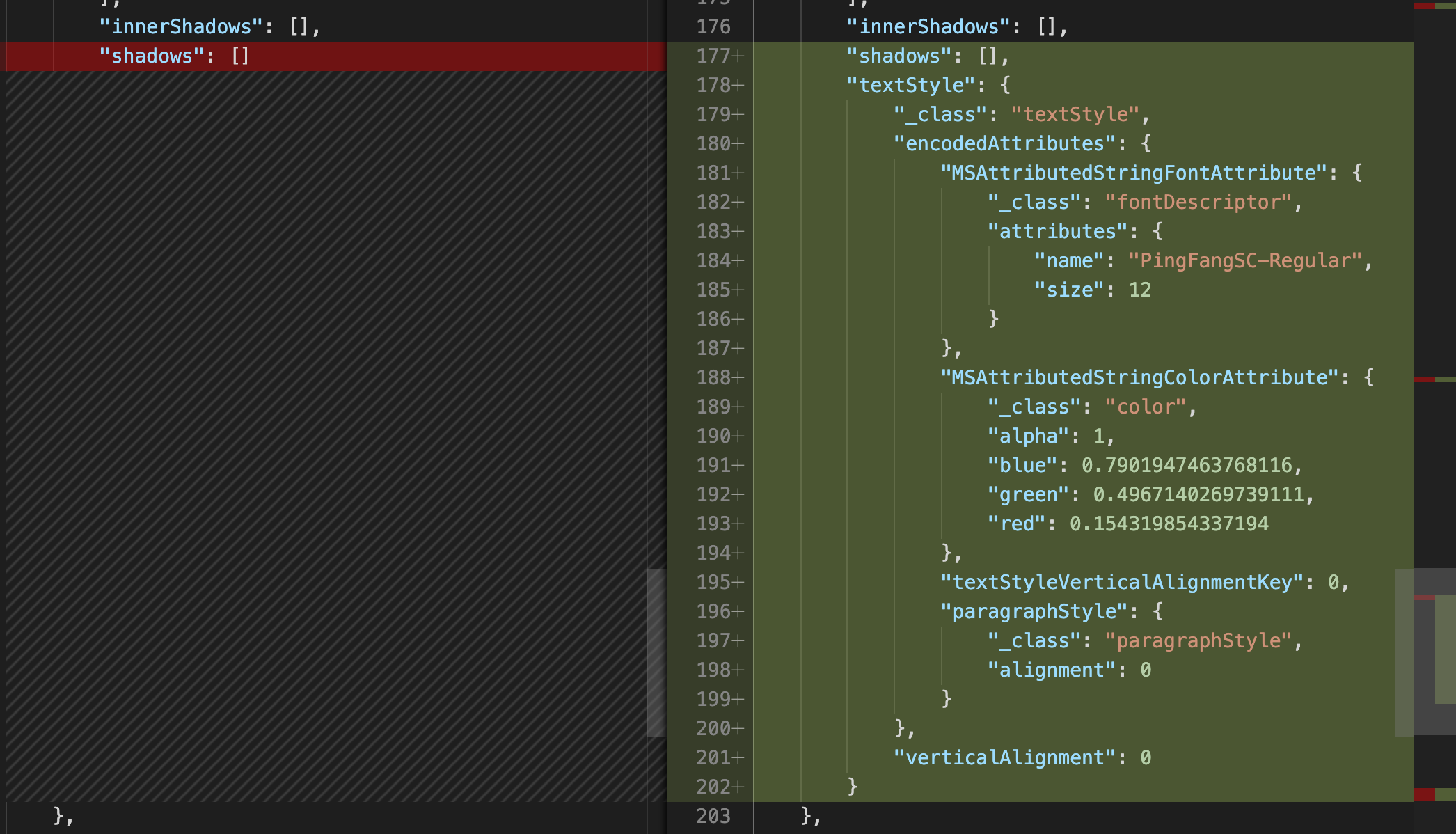Click the "encodedAttributes" key on line 180

pyautogui.click(x=1005, y=143)
